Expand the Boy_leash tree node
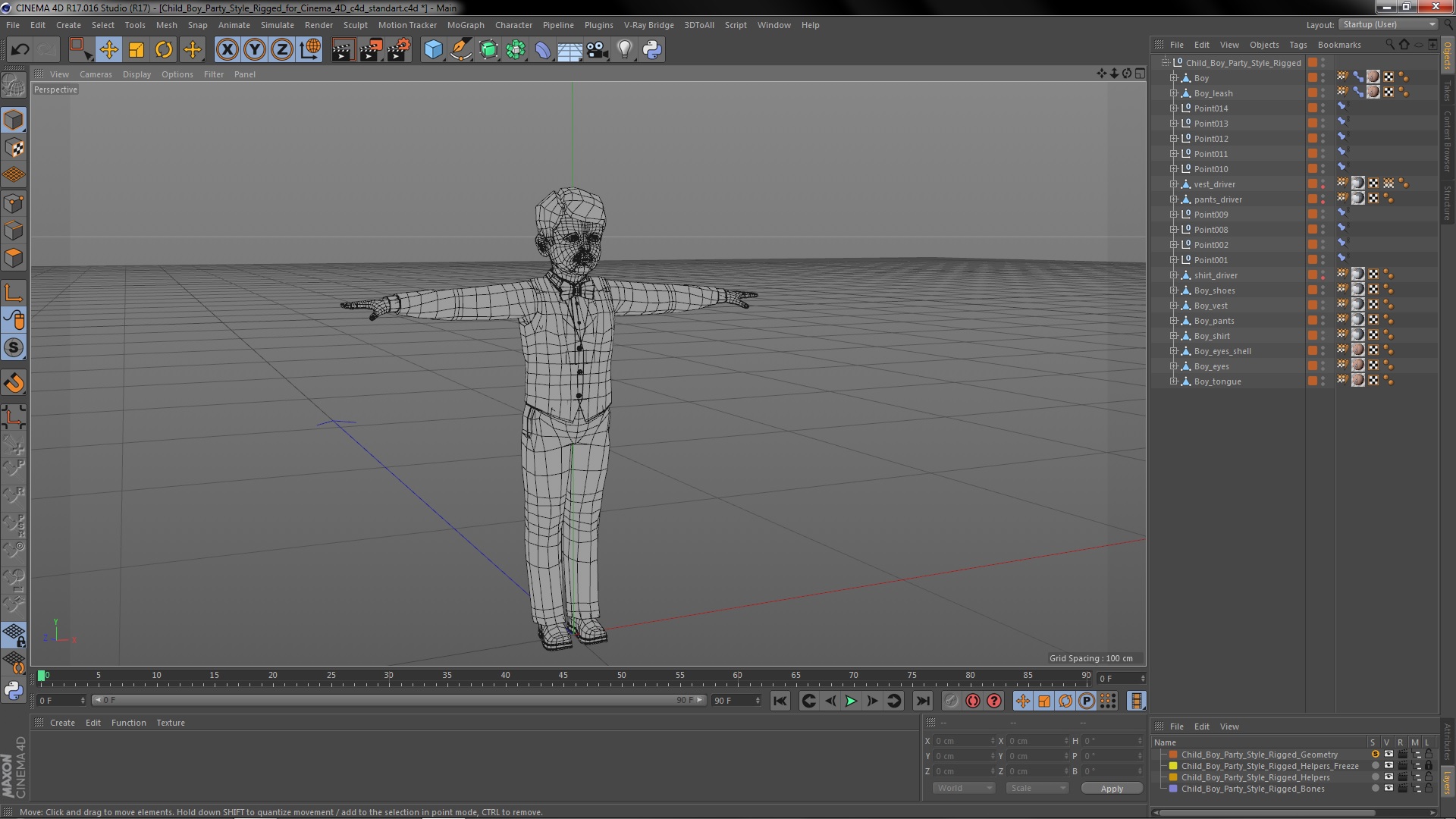Viewport: 1456px width, 819px height. [x=1173, y=93]
